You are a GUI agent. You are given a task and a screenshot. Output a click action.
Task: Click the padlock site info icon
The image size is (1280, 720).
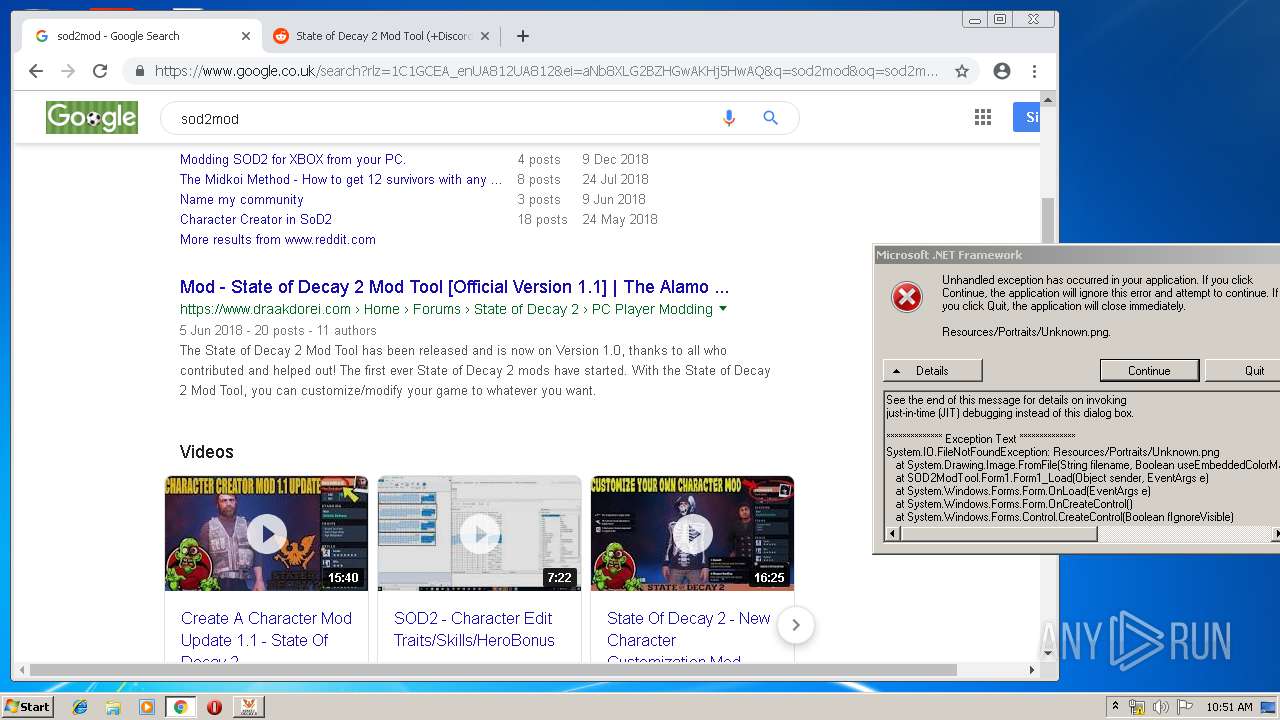click(139, 71)
